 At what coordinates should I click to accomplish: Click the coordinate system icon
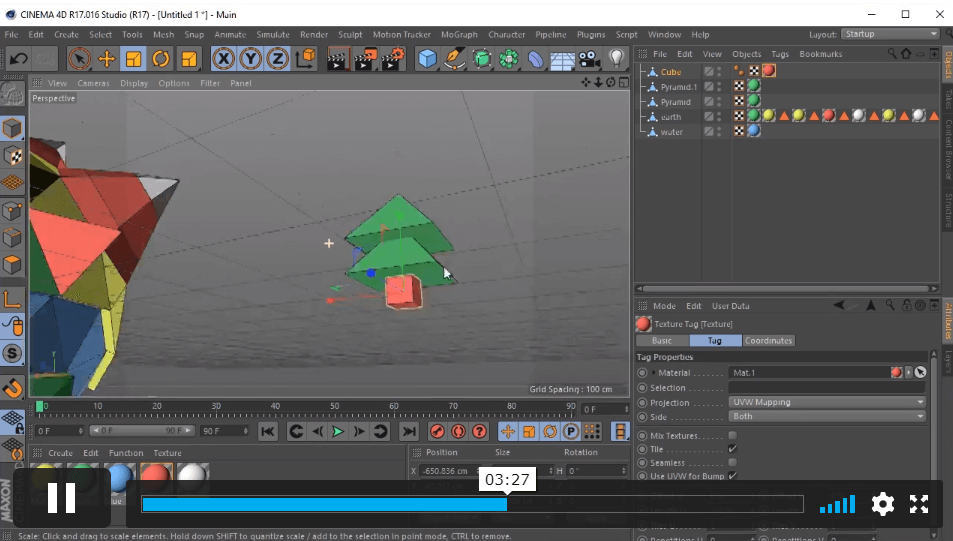pos(306,58)
